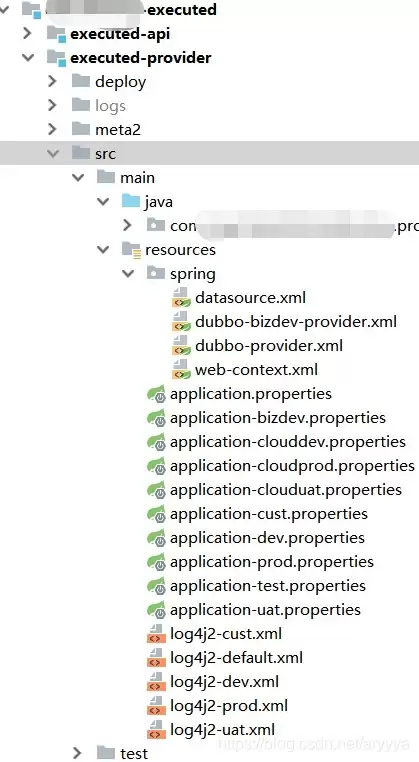419x762 pixels.
Task: Click the resources folder icon
Action: point(131,250)
